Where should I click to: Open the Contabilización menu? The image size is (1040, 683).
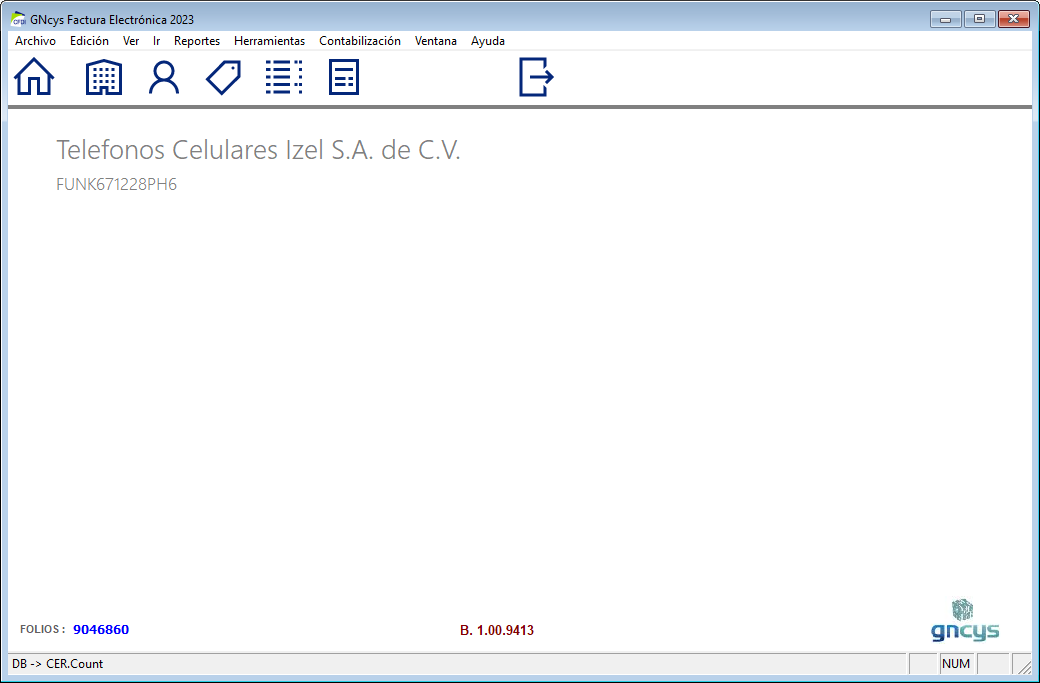pos(359,41)
